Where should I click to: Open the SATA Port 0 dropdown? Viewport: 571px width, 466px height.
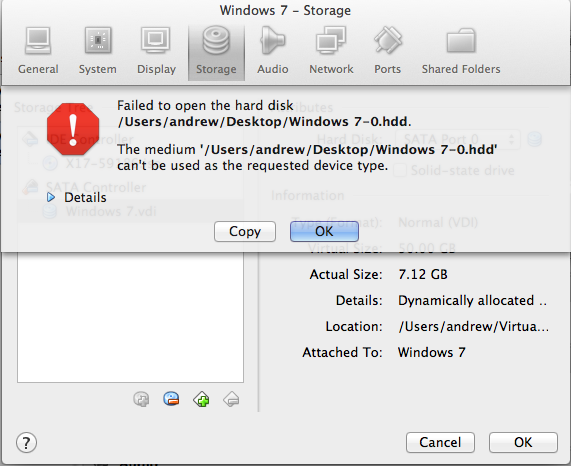457,139
